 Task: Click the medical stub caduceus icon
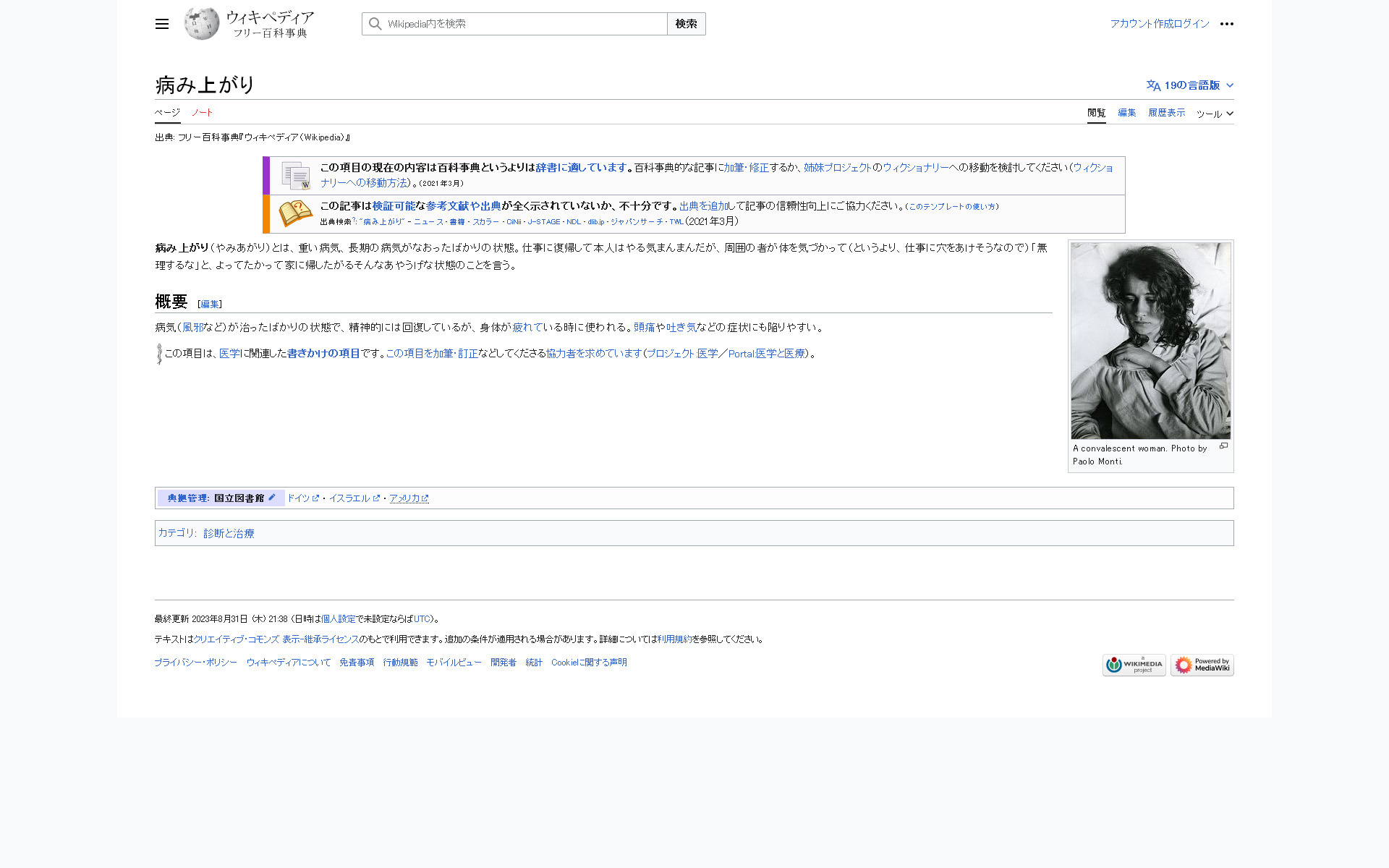click(x=159, y=354)
